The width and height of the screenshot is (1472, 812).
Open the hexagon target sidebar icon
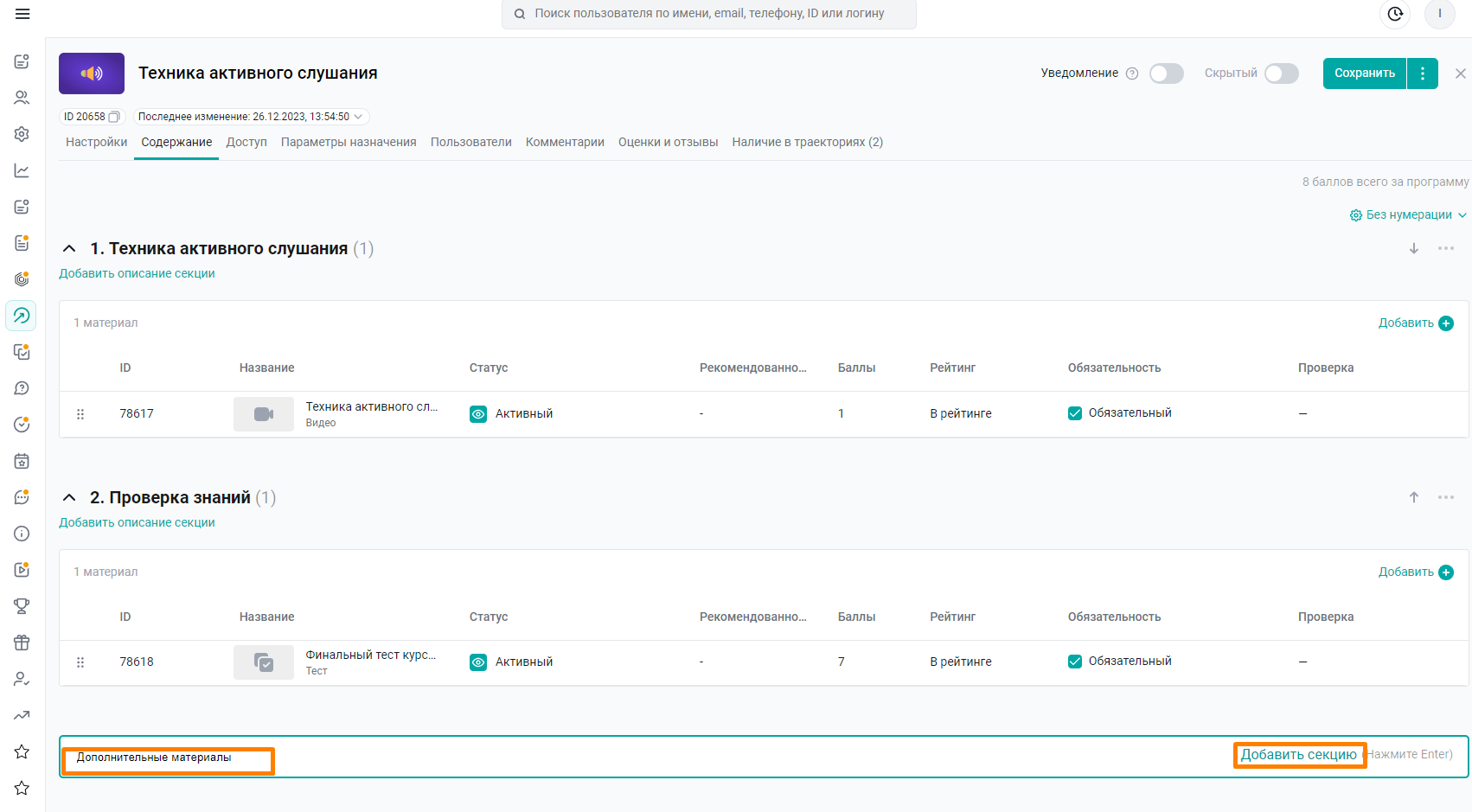(22, 279)
